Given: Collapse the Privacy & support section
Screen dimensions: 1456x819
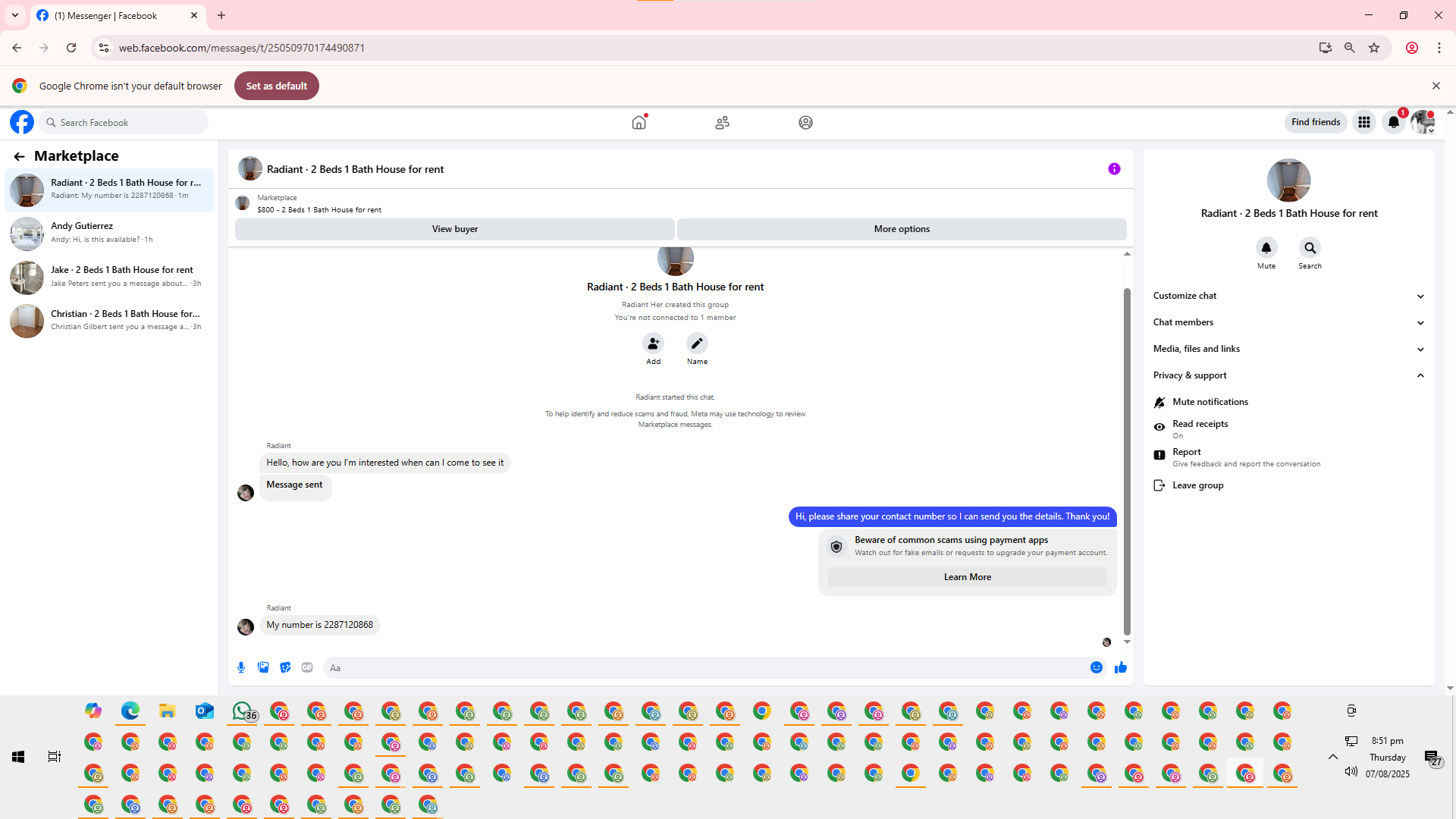Looking at the screenshot, I should tap(1288, 375).
